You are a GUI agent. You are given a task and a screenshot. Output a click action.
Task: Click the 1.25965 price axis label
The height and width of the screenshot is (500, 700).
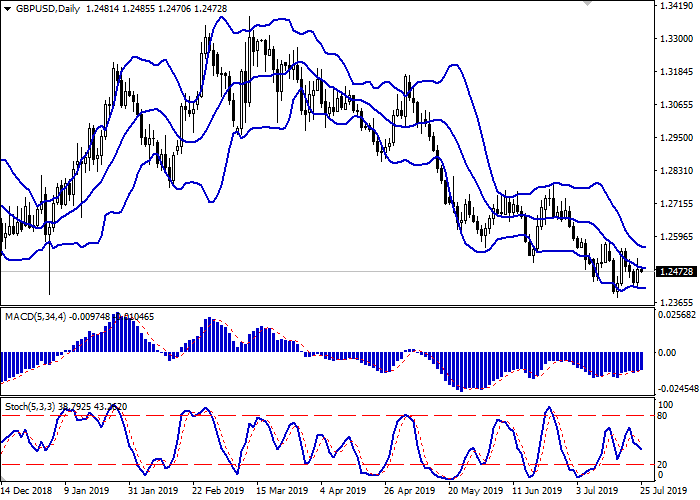pos(676,237)
